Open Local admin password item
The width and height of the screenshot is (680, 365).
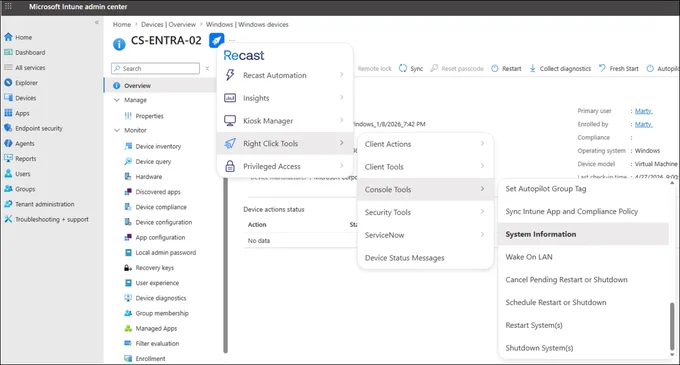[x=166, y=252]
